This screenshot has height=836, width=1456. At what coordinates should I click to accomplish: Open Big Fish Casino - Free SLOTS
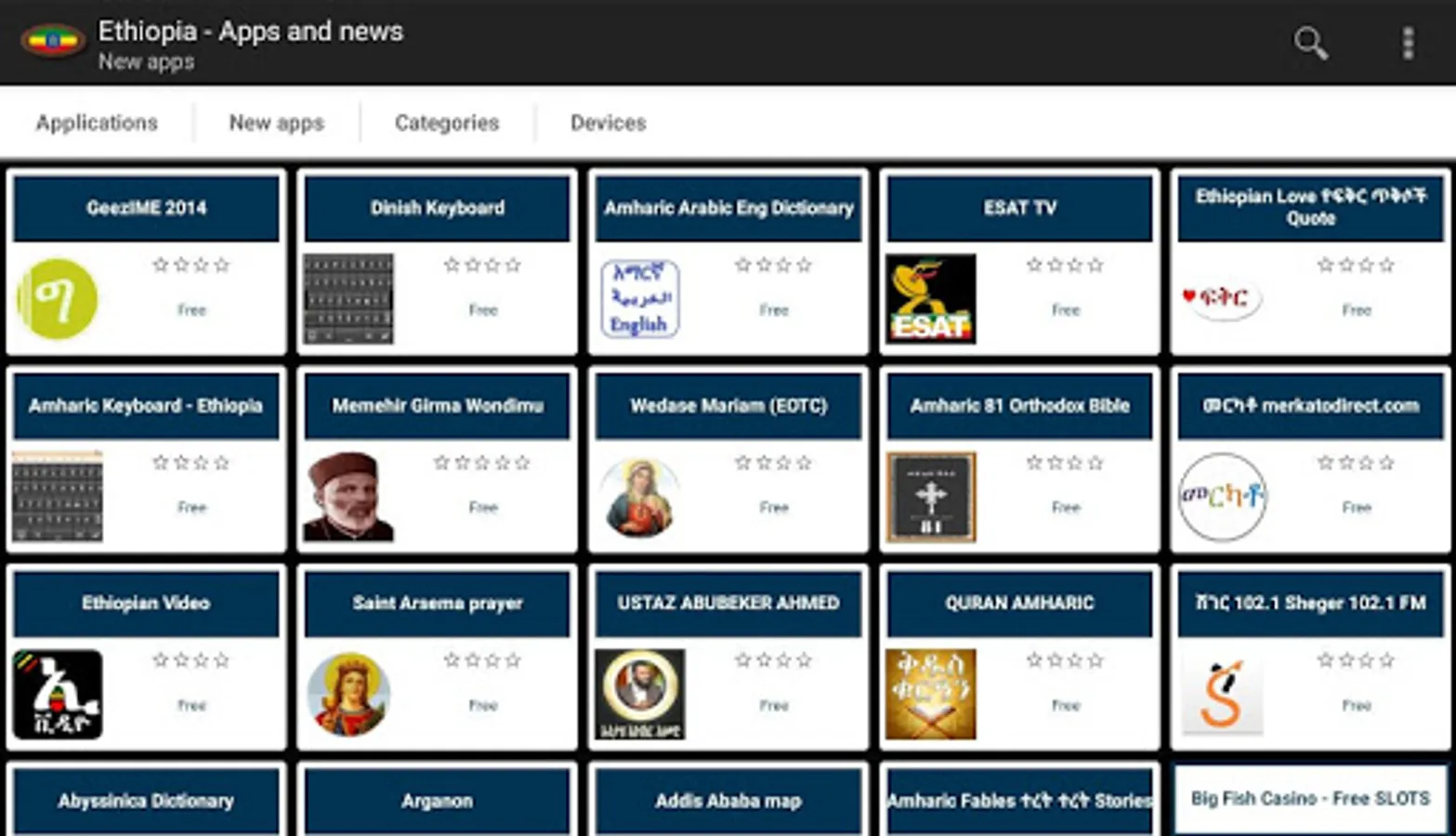point(1310,799)
